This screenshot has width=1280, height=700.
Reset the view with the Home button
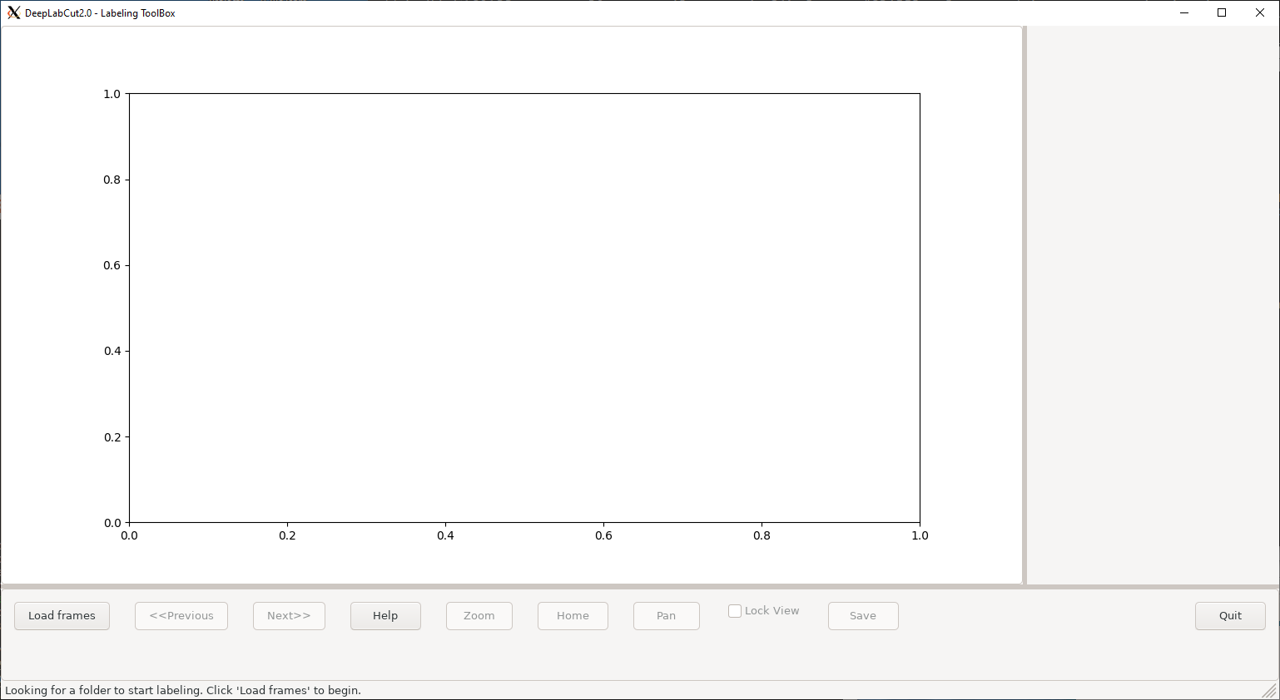tap(573, 616)
